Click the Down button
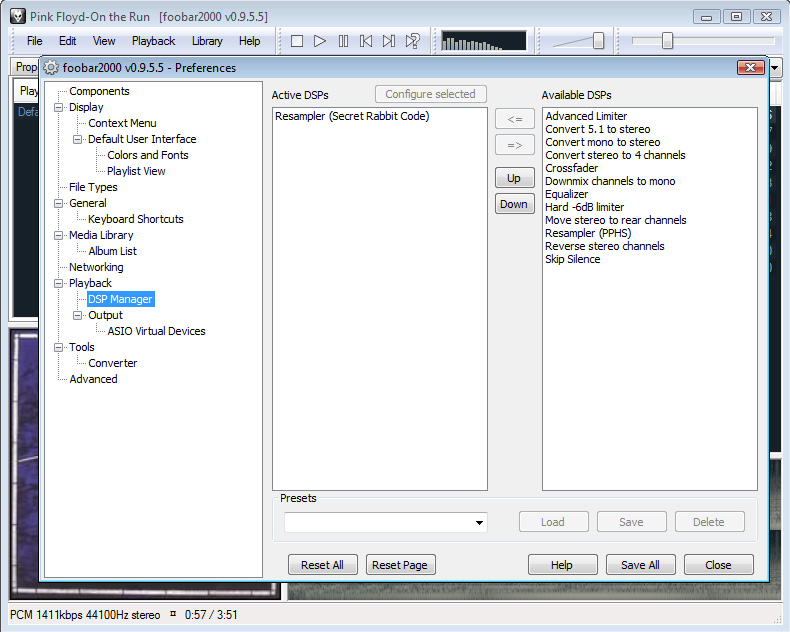 (514, 204)
